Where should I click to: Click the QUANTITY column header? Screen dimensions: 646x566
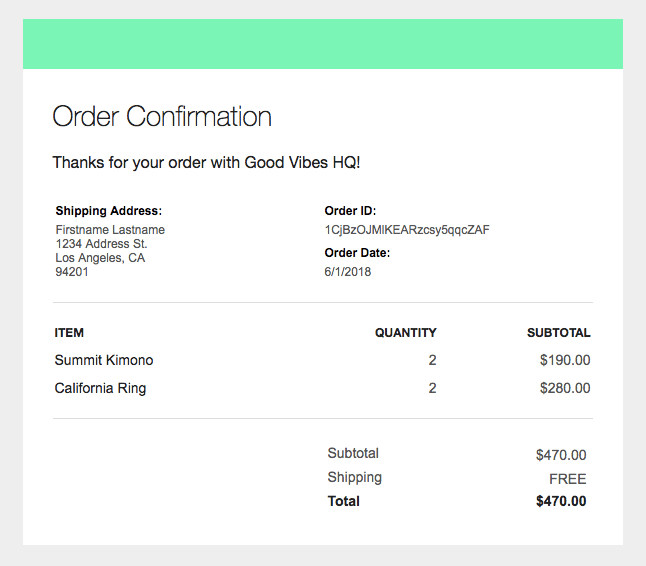tap(405, 333)
